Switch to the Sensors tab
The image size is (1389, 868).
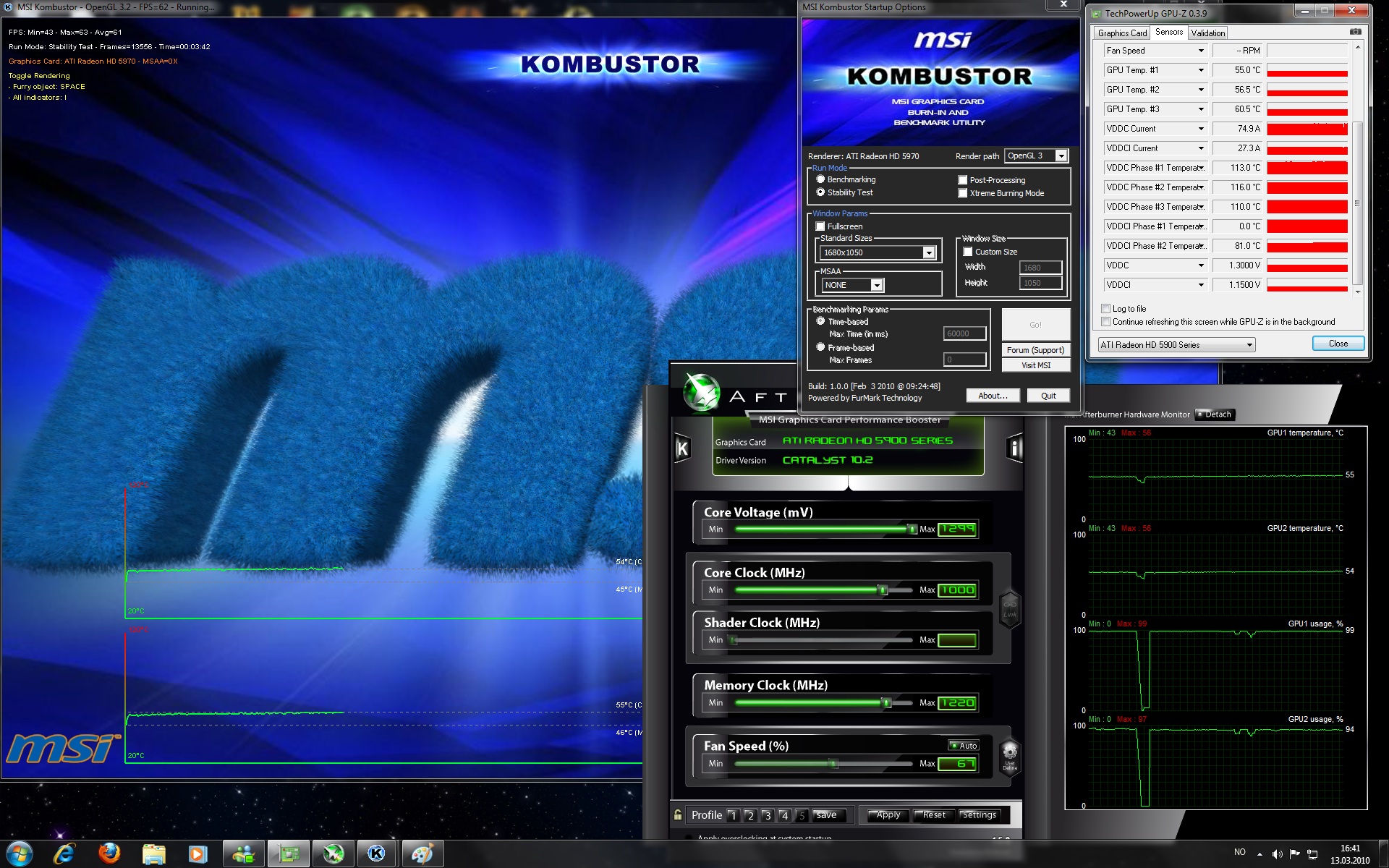coord(1168,32)
